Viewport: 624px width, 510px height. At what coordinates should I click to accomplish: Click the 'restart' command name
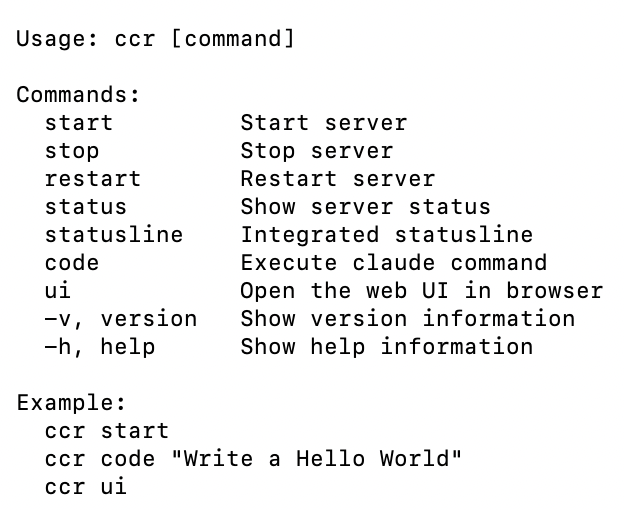(x=93, y=179)
